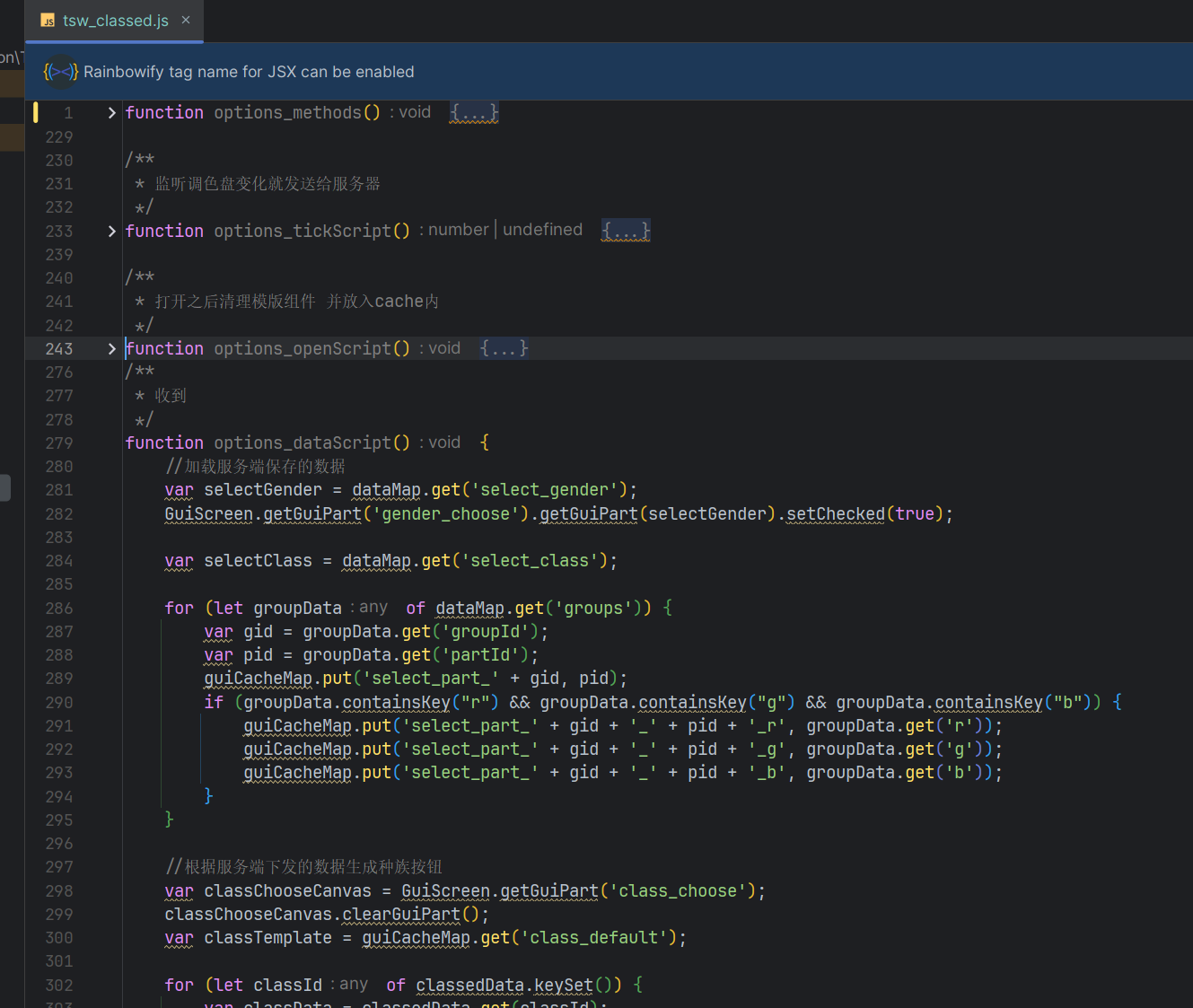Click line number 279 in gutter
Screen dimensions: 1193x1008
click(x=59, y=443)
